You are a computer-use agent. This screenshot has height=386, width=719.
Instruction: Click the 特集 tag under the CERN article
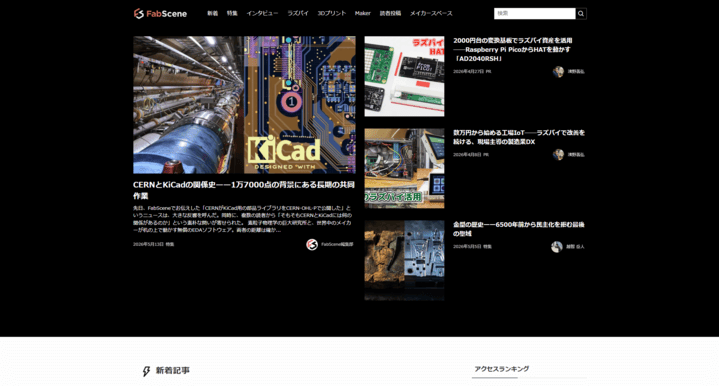(170, 244)
